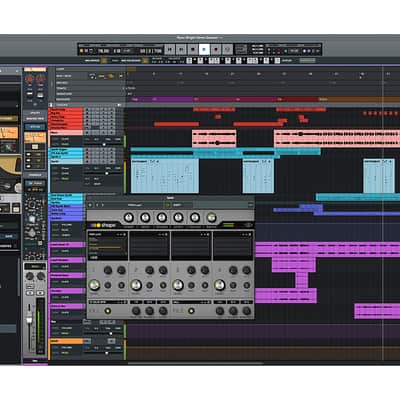The height and width of the screenshot is (400, 400).
Task: Click the left red knob in channel strip
Action: 30,79
